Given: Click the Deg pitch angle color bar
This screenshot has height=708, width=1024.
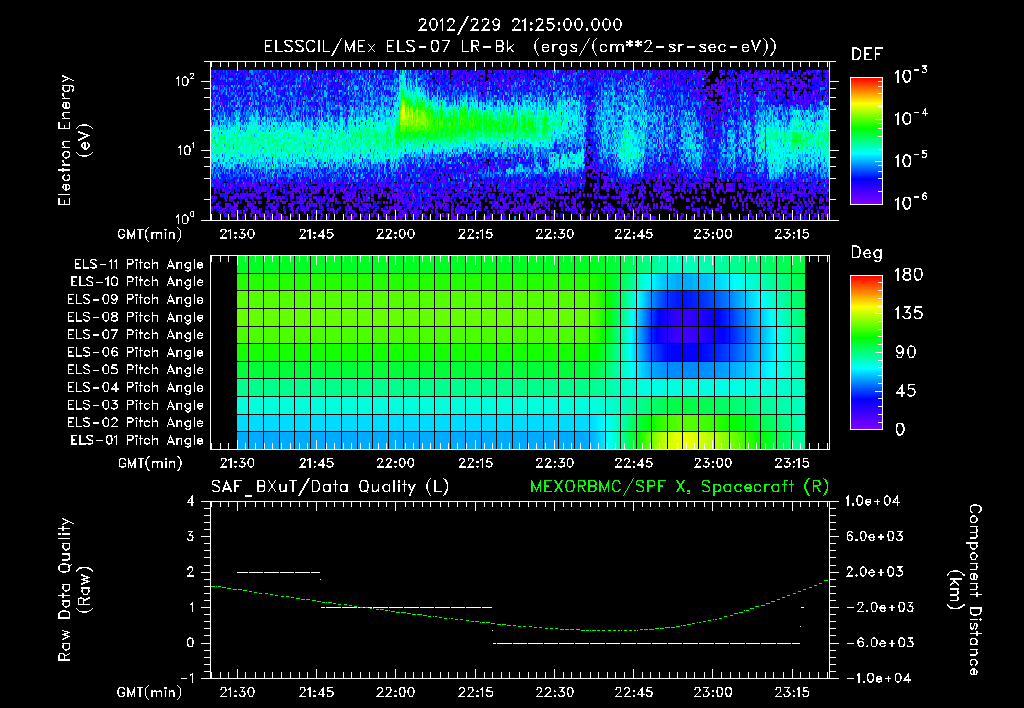Looking at the screenshot, I should pos(866,352).
